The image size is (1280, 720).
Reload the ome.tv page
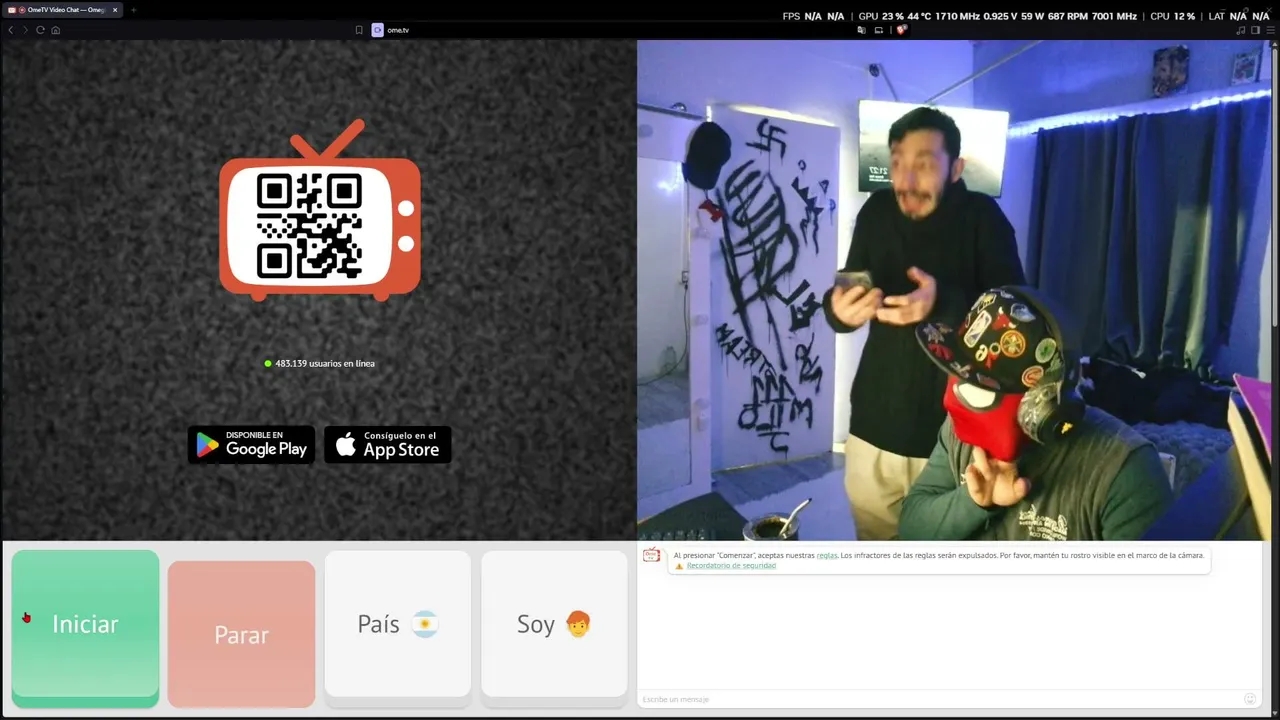click(x=40, y=30)
